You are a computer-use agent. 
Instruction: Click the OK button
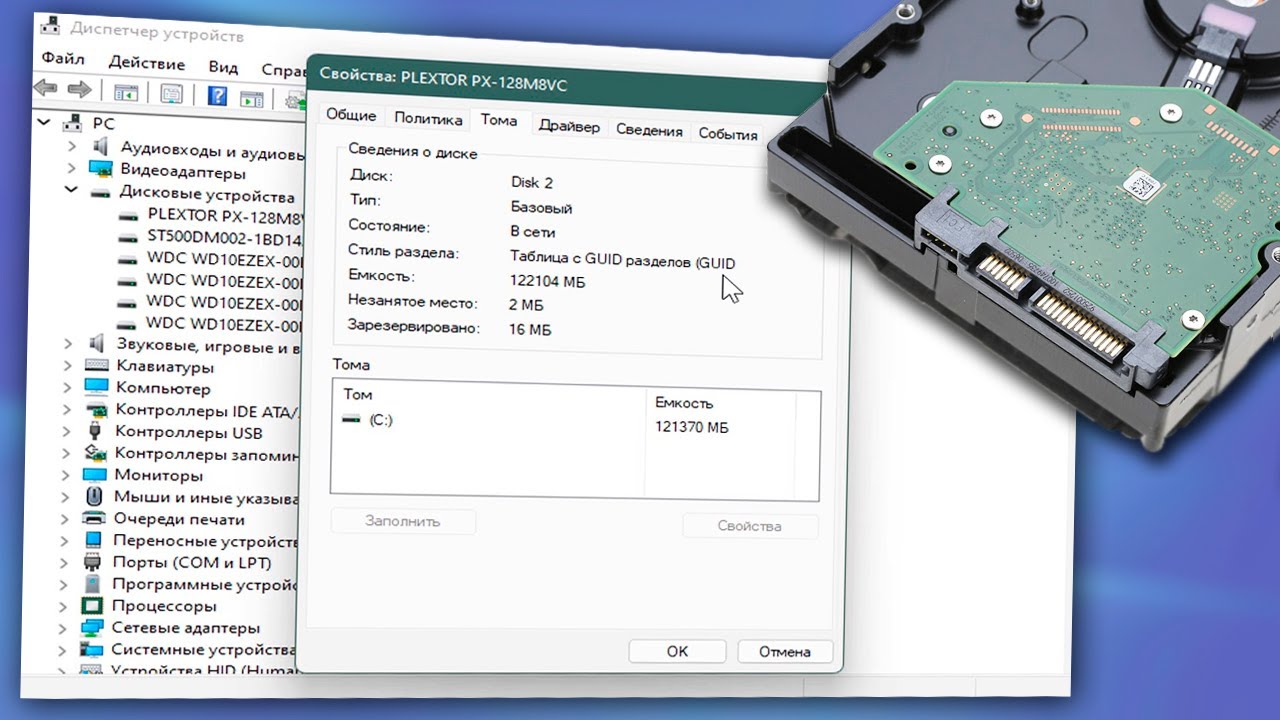coord(677,651)
